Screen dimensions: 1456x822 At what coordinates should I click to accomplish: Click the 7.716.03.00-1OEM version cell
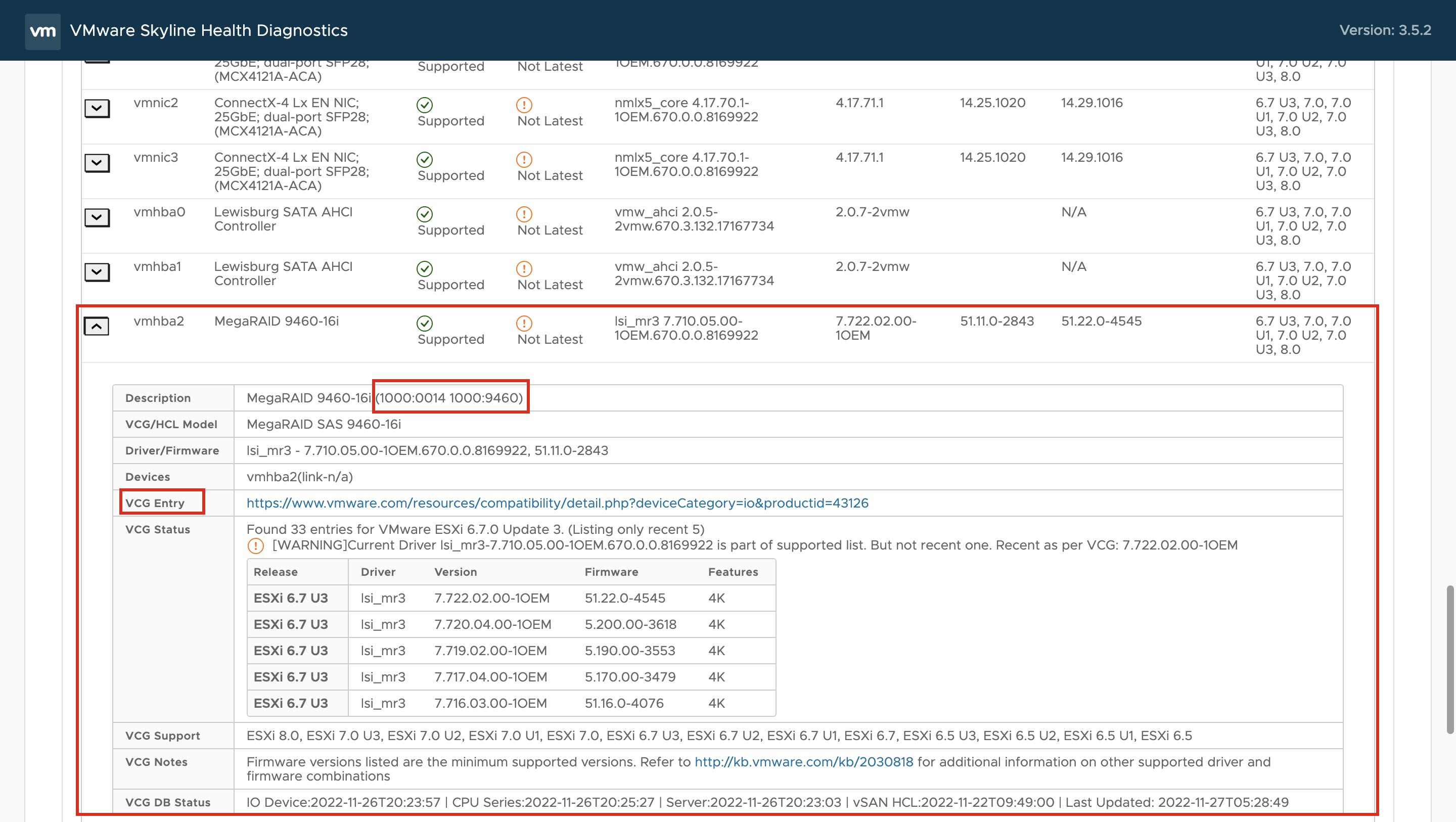click(490, 703)
